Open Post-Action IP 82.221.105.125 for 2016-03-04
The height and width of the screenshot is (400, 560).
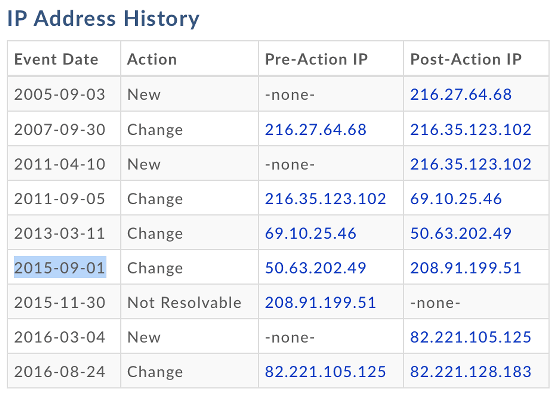471,337
